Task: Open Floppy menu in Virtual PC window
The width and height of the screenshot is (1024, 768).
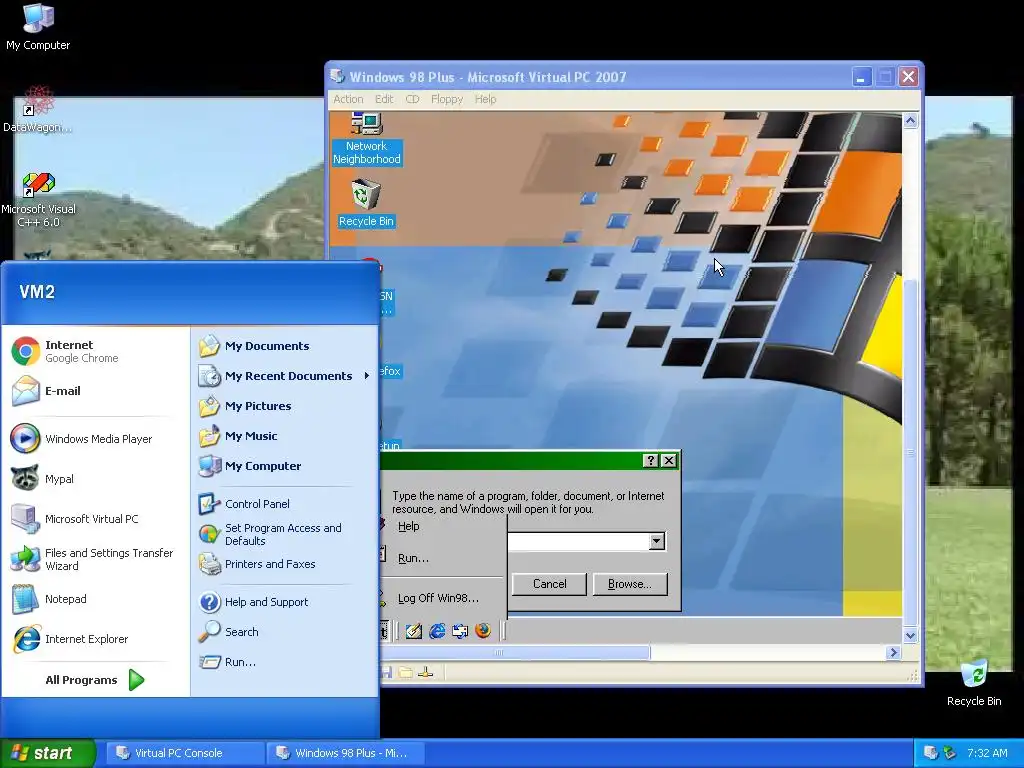Action: click(x=447, y=99)
